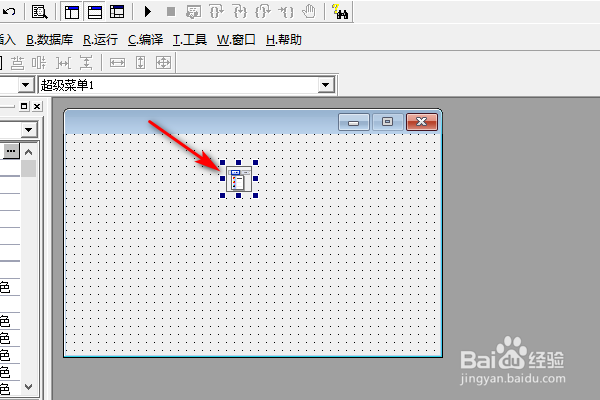Click the center alignment icon
Screen dimensions: 600x400
pyautogui.click(x=39, y=63)
